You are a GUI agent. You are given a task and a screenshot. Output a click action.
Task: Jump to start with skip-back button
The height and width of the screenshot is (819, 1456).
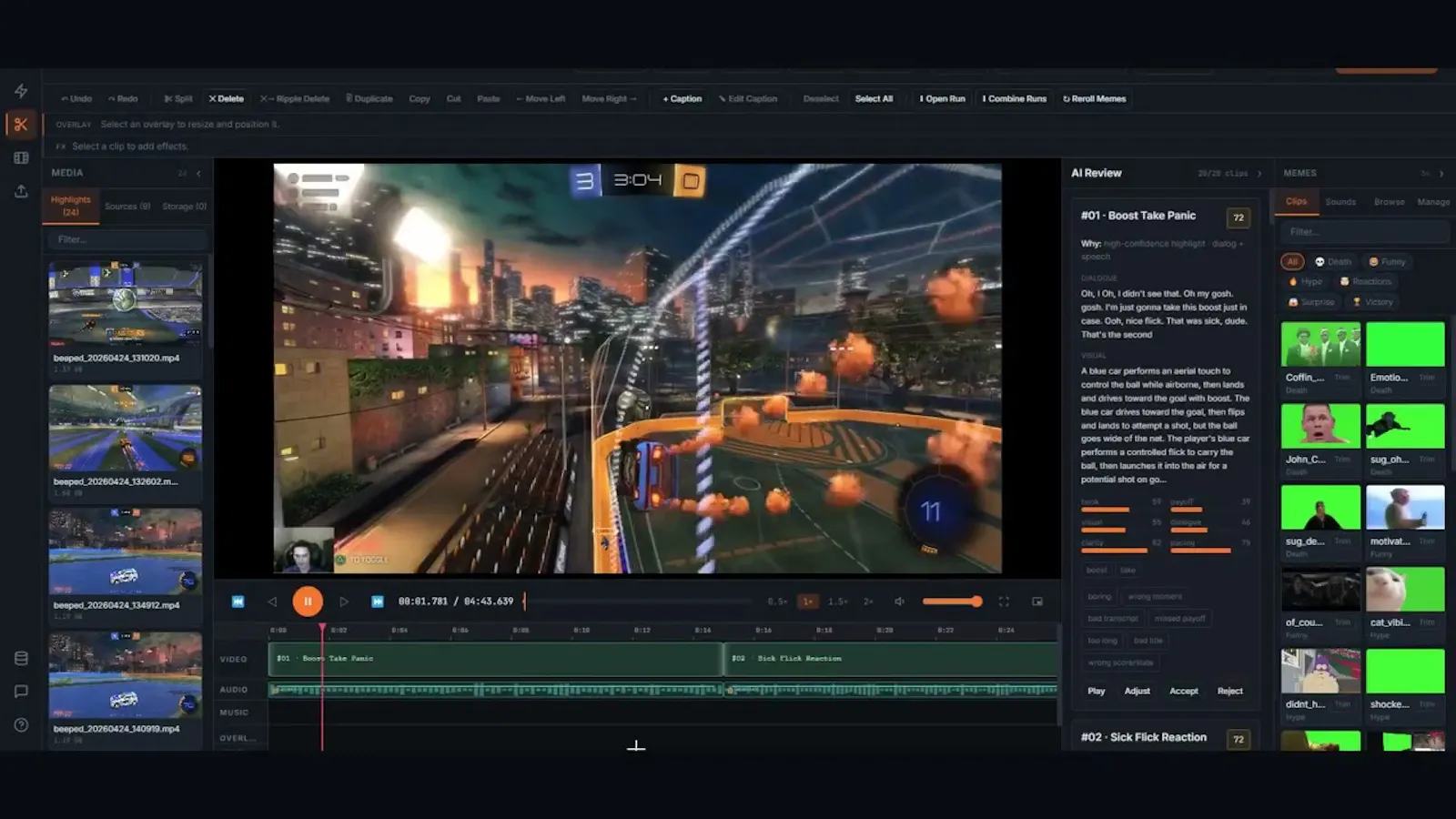coord(238,602)
